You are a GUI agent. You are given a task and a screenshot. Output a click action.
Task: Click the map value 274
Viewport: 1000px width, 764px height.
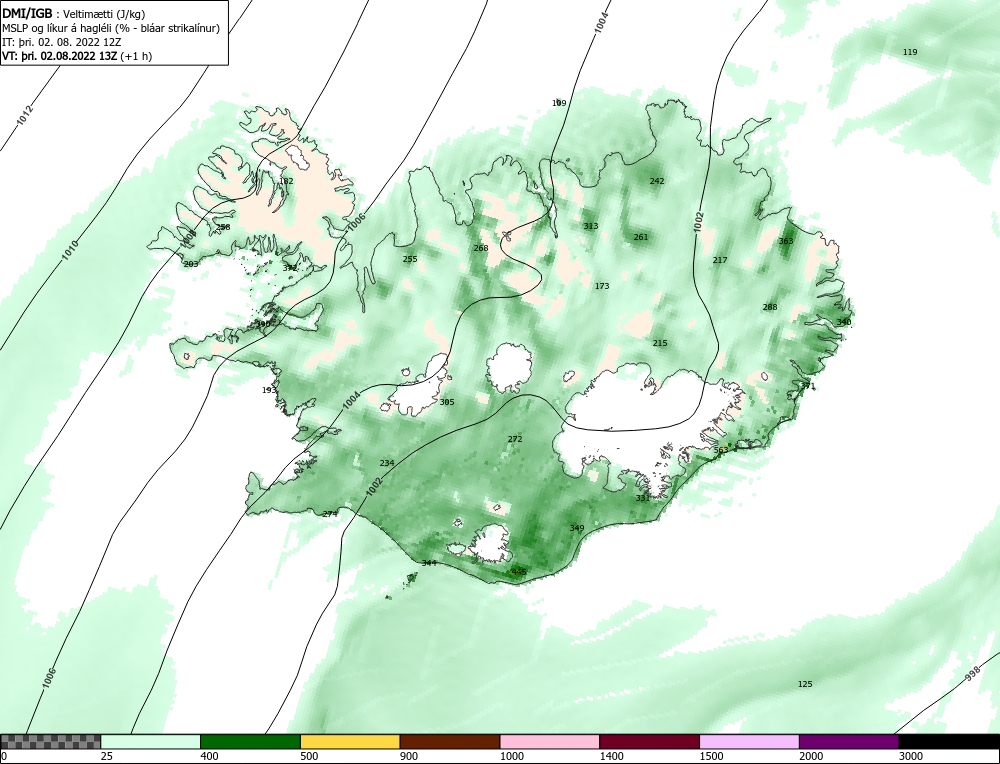330,514
